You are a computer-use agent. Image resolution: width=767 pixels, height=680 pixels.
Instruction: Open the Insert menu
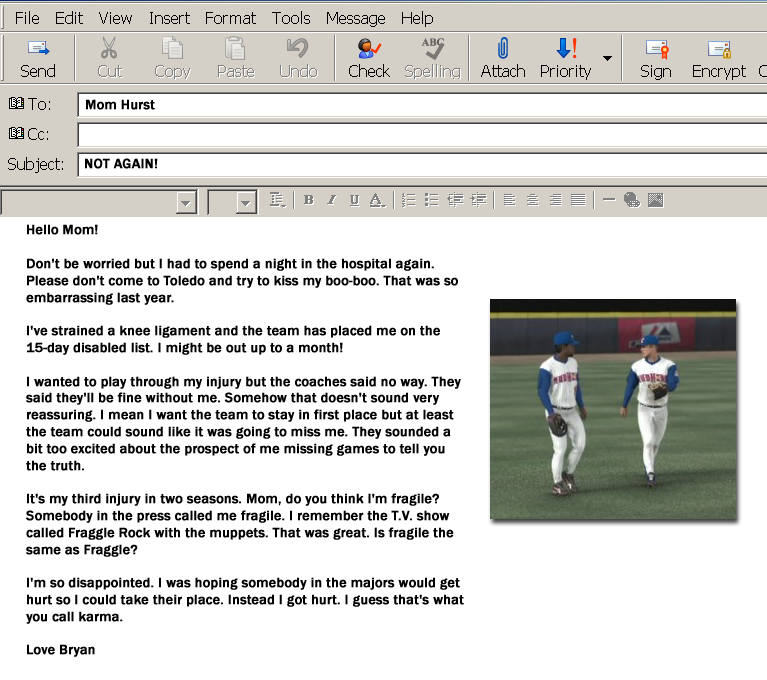click(169, 18)
